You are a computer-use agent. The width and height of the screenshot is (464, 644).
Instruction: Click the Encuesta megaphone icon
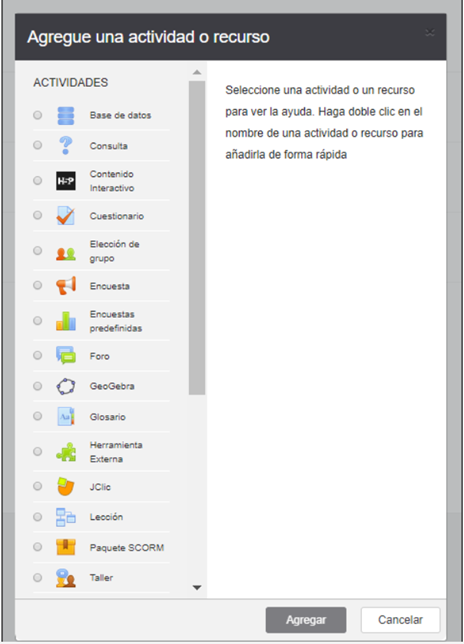(66, 285)
